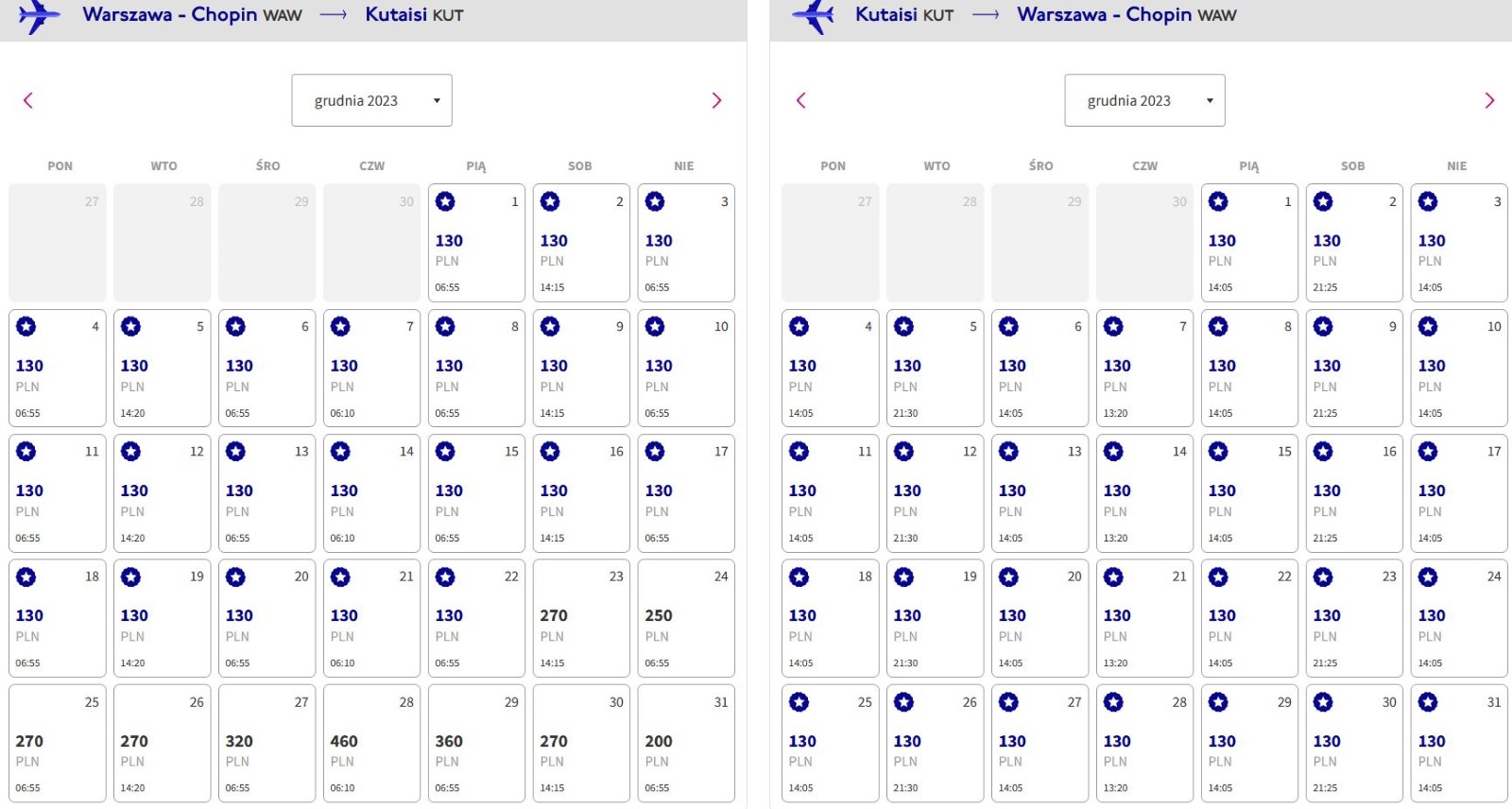Screen dimensions: 1512x809
Task: Click the airplane icon beside Warszawa - Chopin WAW
Action: (x=39, y=16)
